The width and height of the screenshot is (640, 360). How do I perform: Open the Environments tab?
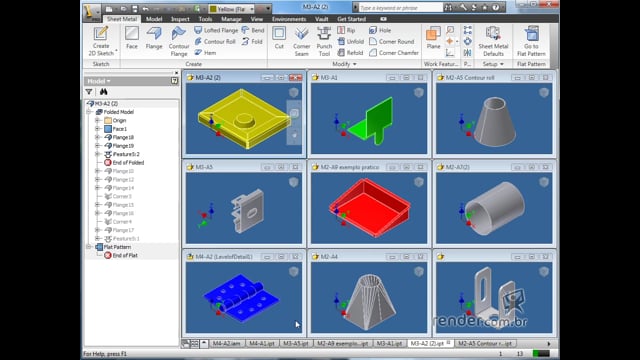289,19
